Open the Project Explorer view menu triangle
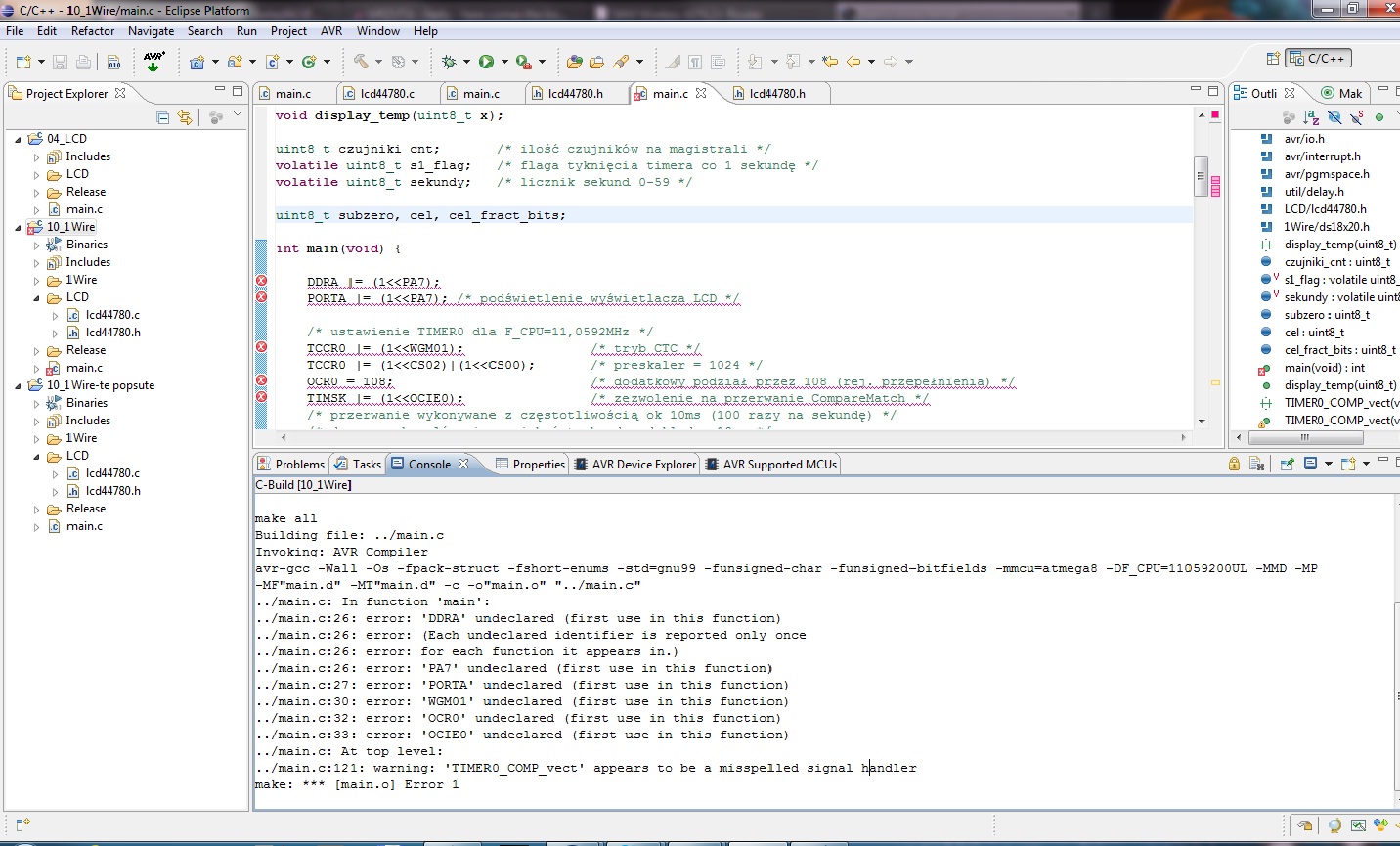Screen dimensions: 1400x846 coord(238,115)
